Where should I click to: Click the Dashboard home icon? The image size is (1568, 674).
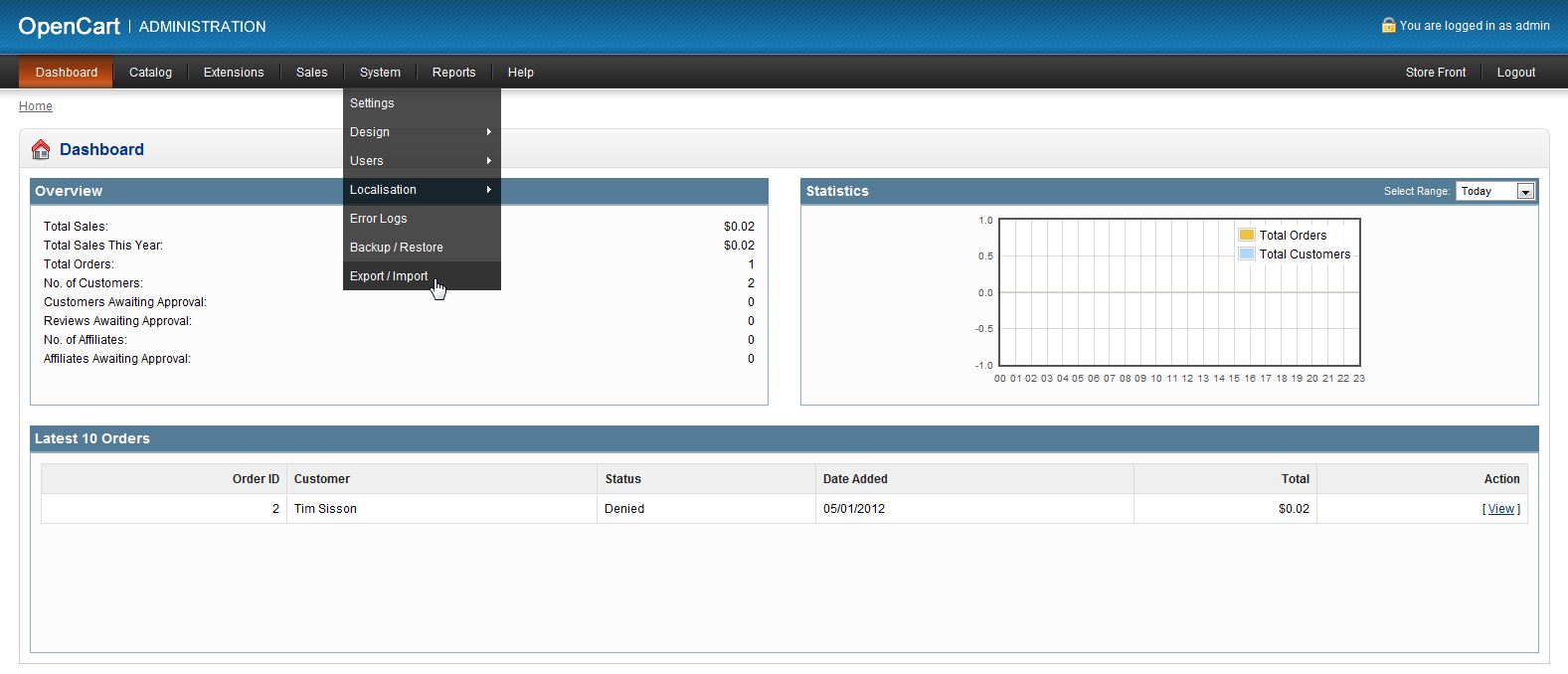(41, 149)
